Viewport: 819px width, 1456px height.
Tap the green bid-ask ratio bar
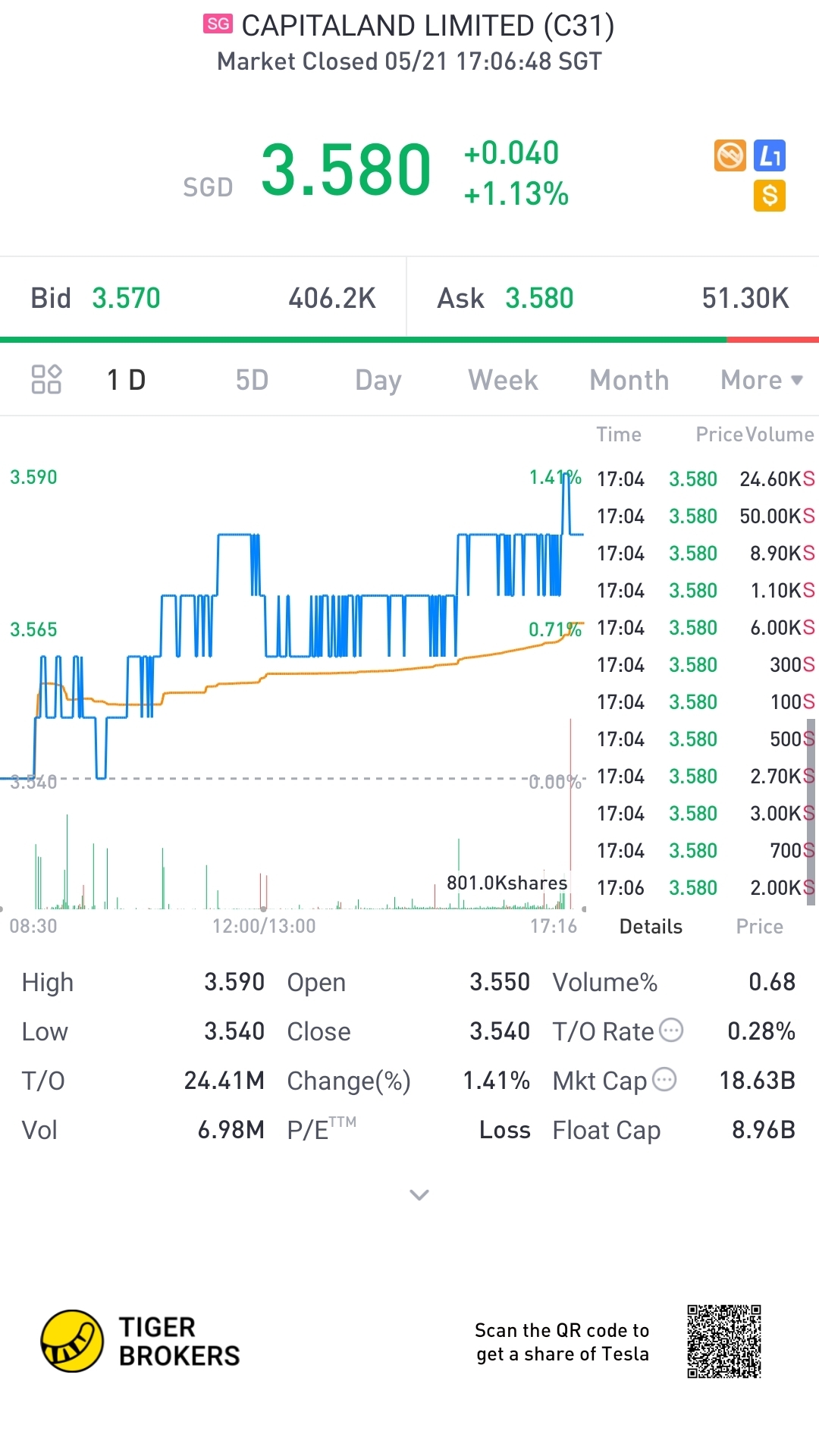tap(364, 340)
